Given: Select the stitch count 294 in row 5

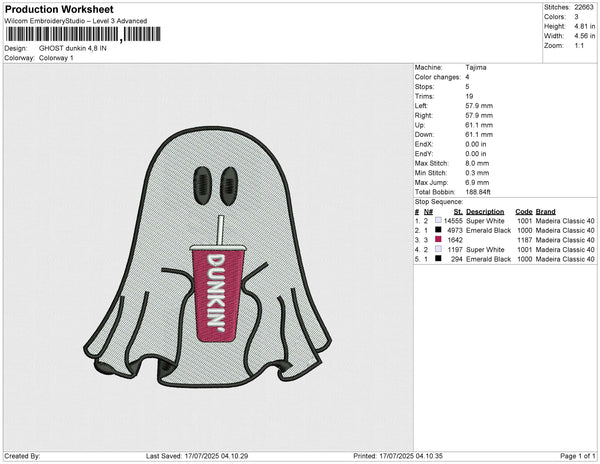Looking at the screenshot, I should [x=457, y=259].
